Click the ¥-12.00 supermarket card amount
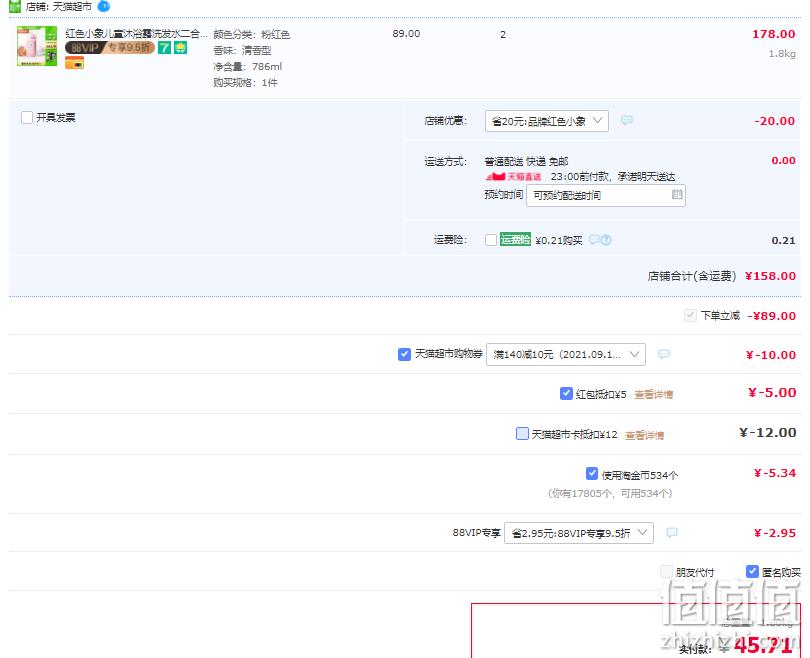810x658 pixels. click(767, 432)
